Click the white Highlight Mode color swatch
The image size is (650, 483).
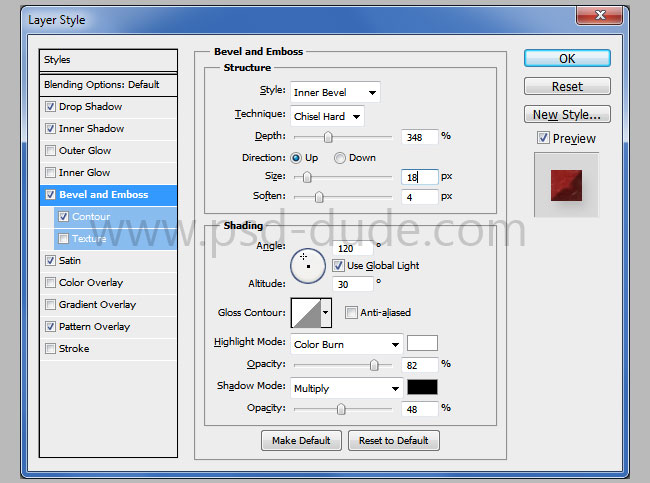click(x=422, y=343)
